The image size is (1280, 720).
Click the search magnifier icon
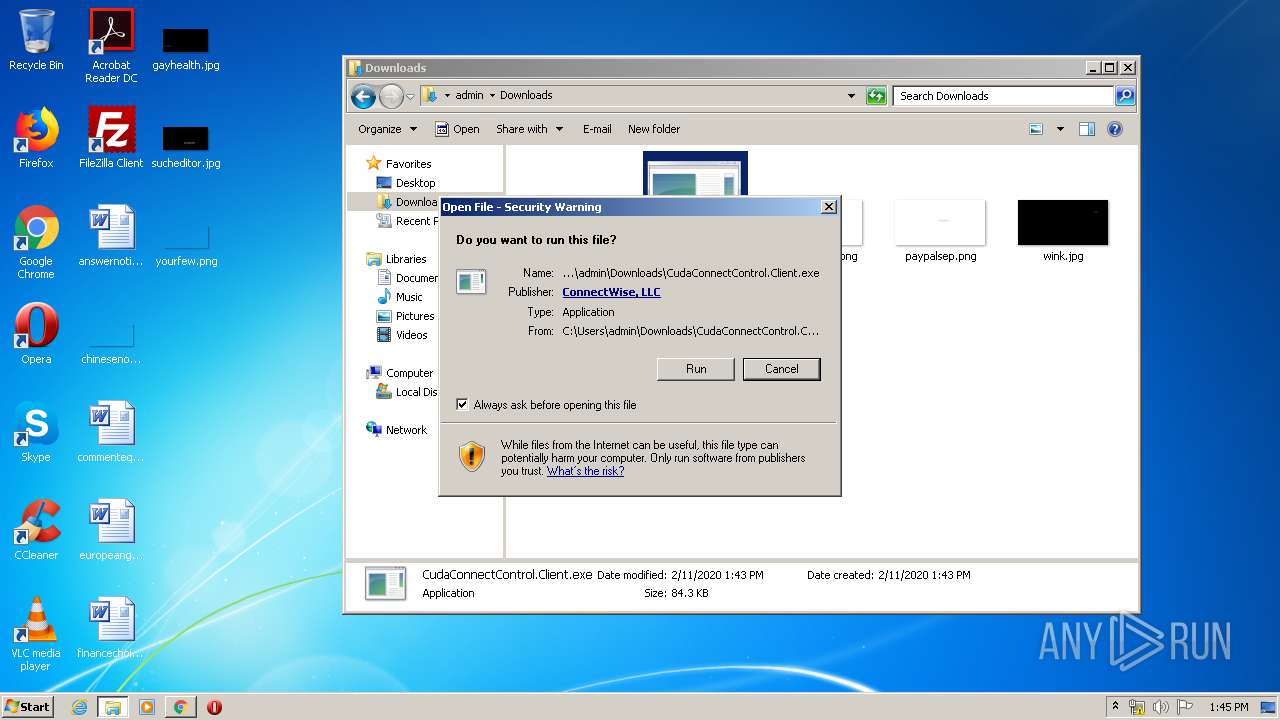tap(1125, 96)
